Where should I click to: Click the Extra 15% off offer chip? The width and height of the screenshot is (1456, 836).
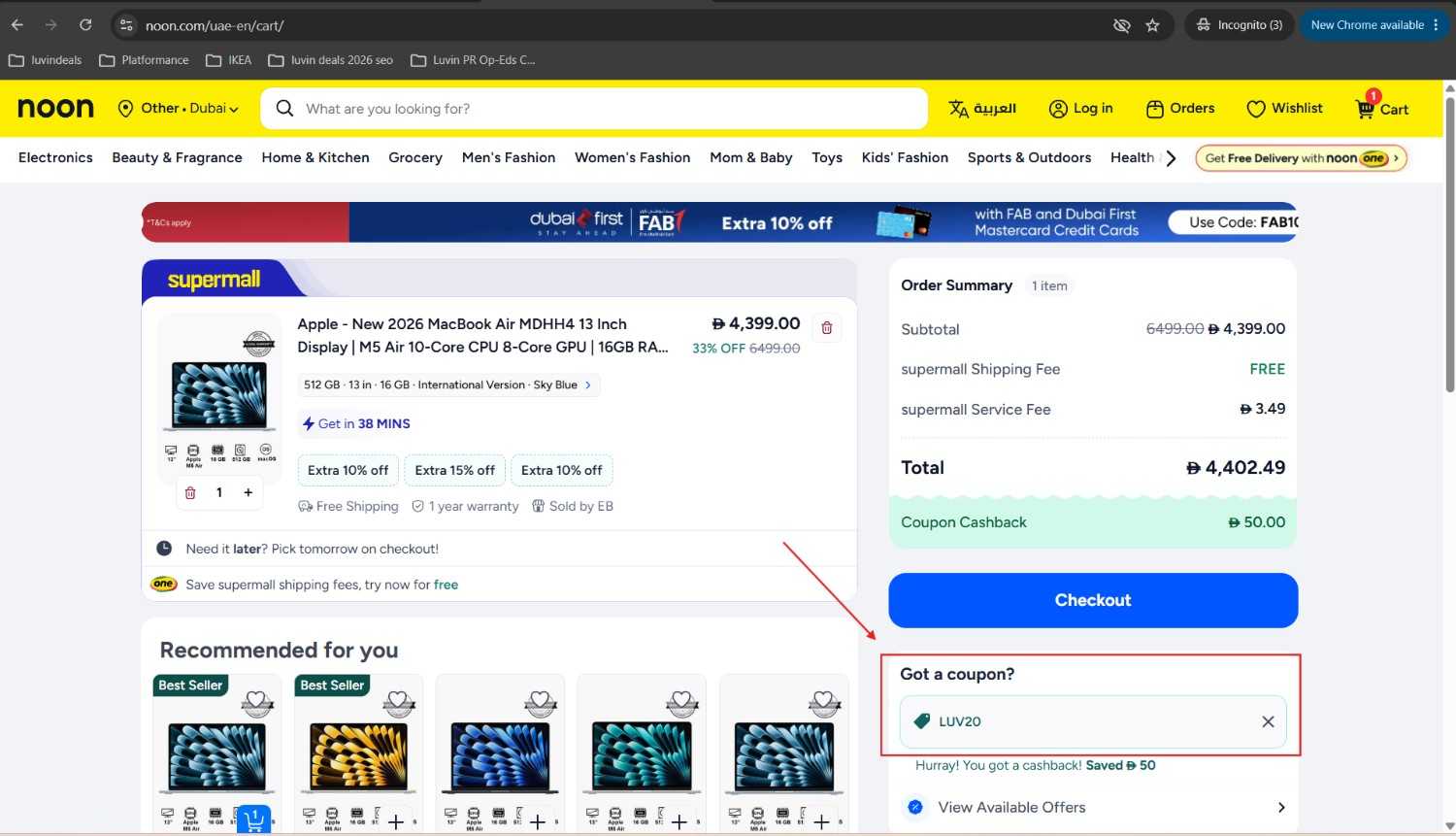pos(454,471)
